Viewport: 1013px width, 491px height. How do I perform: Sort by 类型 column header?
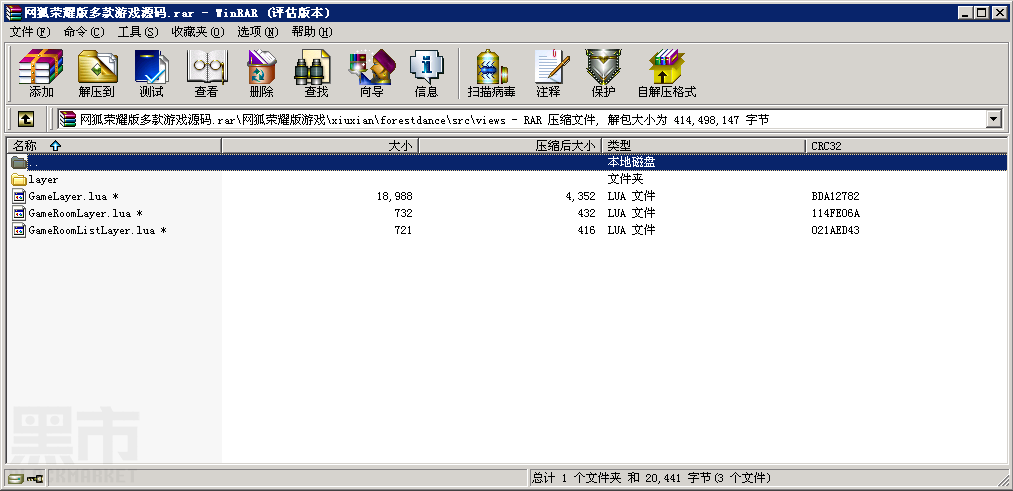(x=704, y=146)
